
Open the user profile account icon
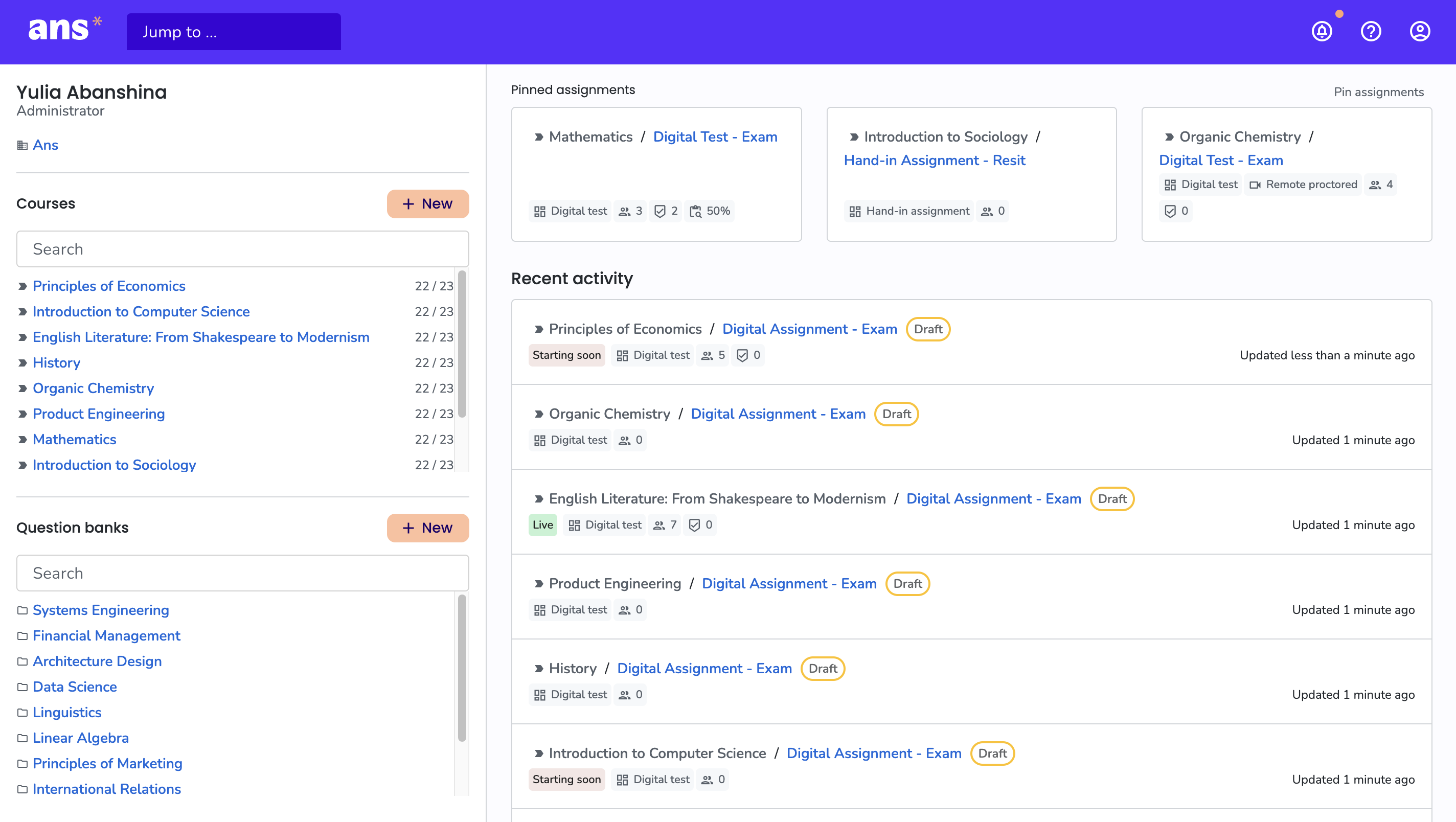[1420, 32]
